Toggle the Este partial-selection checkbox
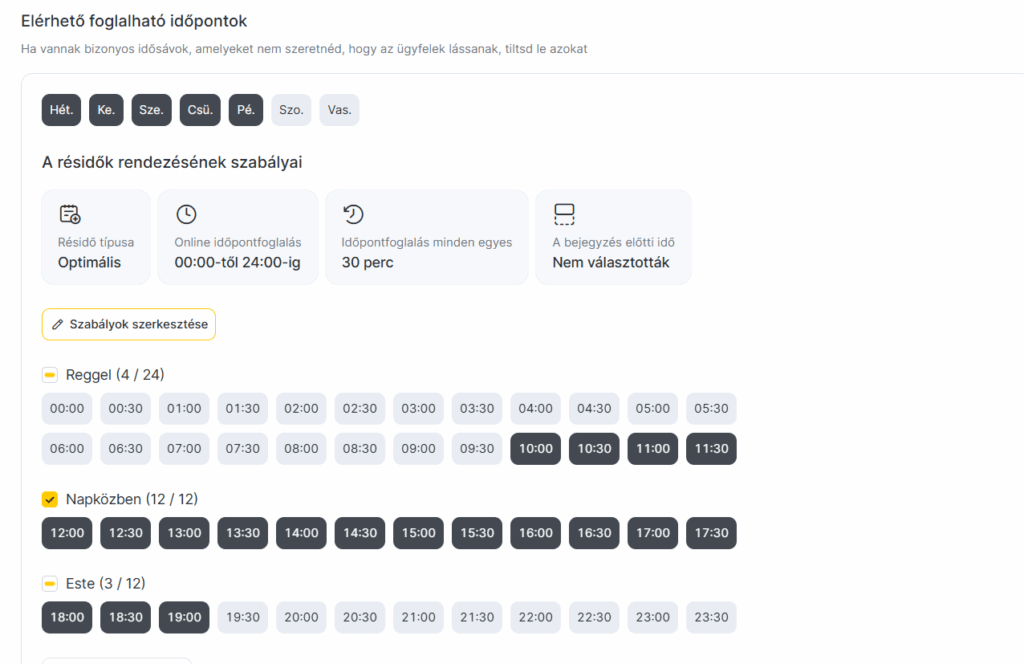 point(50,583)
